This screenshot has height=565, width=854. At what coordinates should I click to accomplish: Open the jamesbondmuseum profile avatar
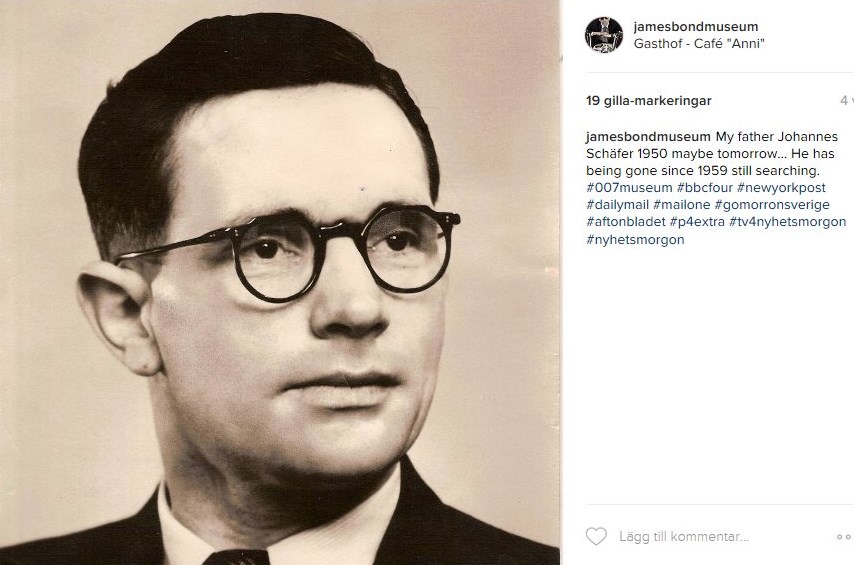tap(604, 35)
